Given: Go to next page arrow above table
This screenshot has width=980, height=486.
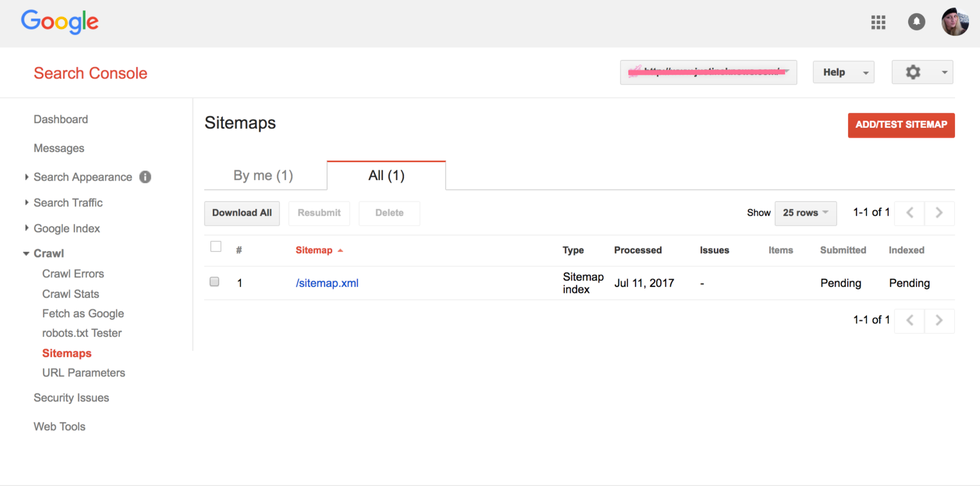Looking at the screenshot, I should coord(939,213).
